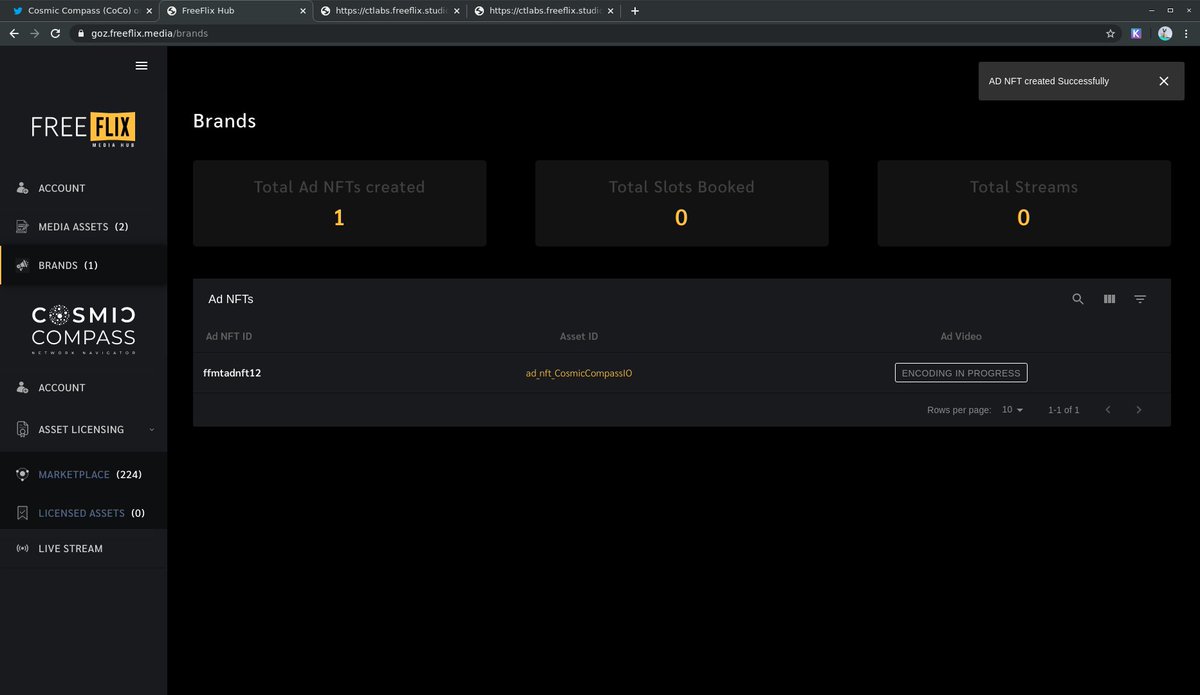Image resolution: width=1200 pixels, height=695 pixels.
Task: Open ASSET LICENSING menu item
Action: [x=83, y=430]
